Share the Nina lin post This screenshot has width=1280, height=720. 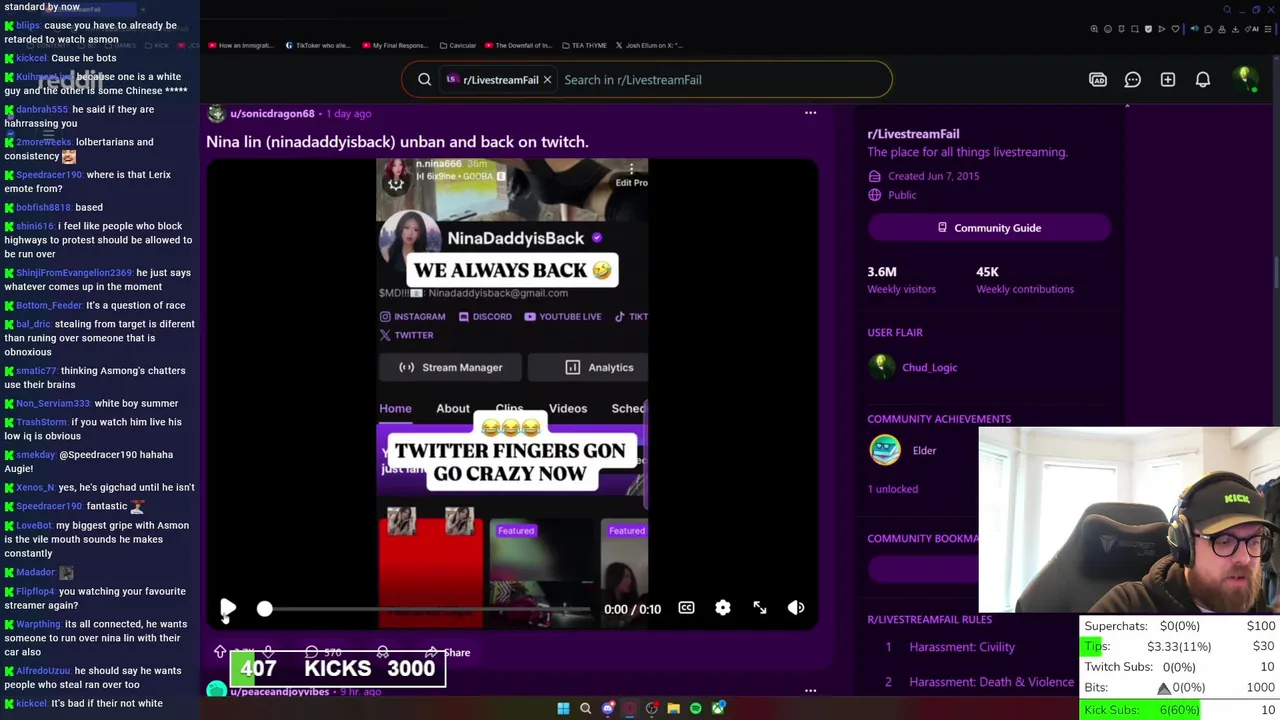[448, 652]
